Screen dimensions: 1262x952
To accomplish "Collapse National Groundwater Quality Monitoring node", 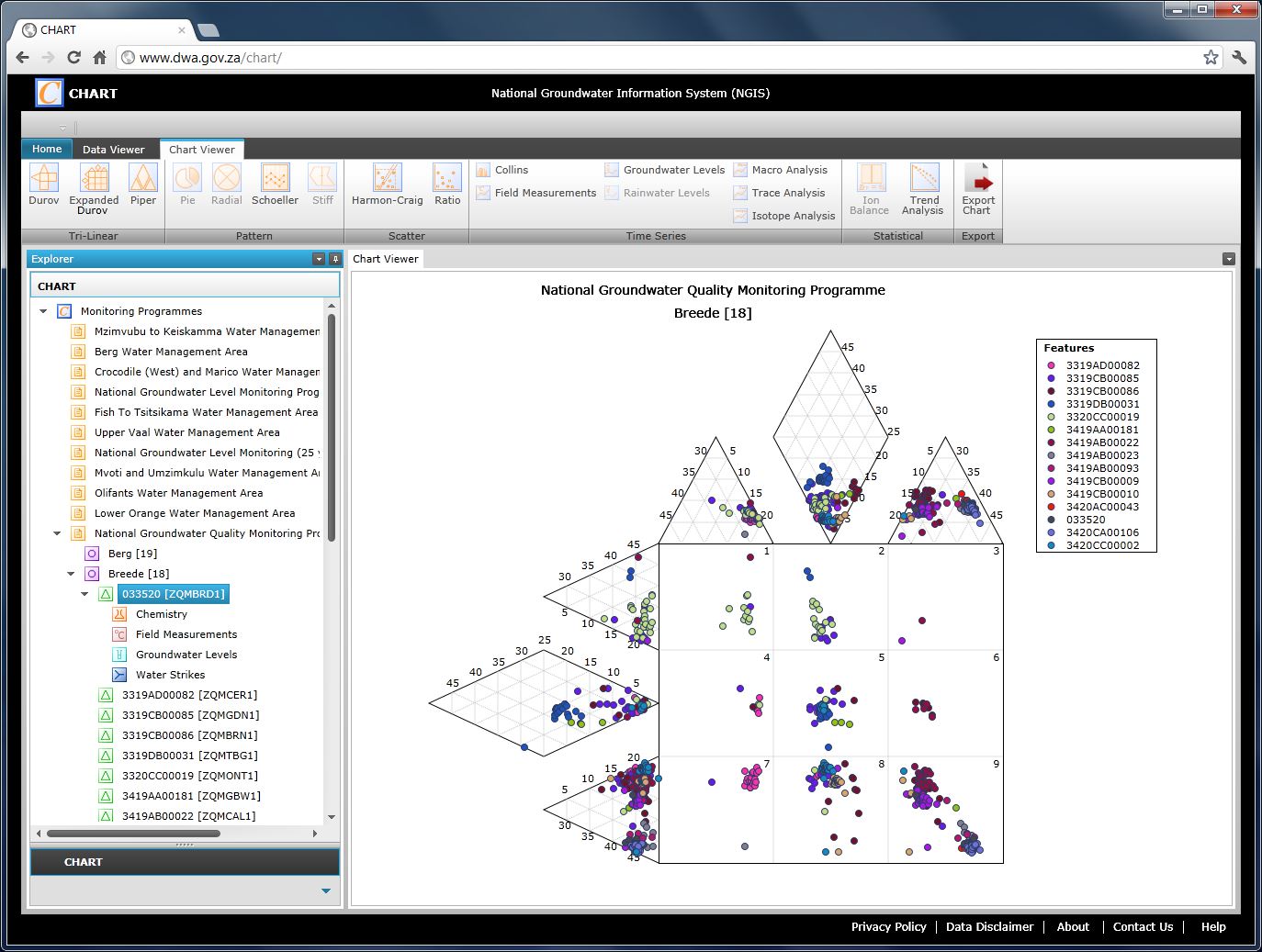I will [57, 533].
